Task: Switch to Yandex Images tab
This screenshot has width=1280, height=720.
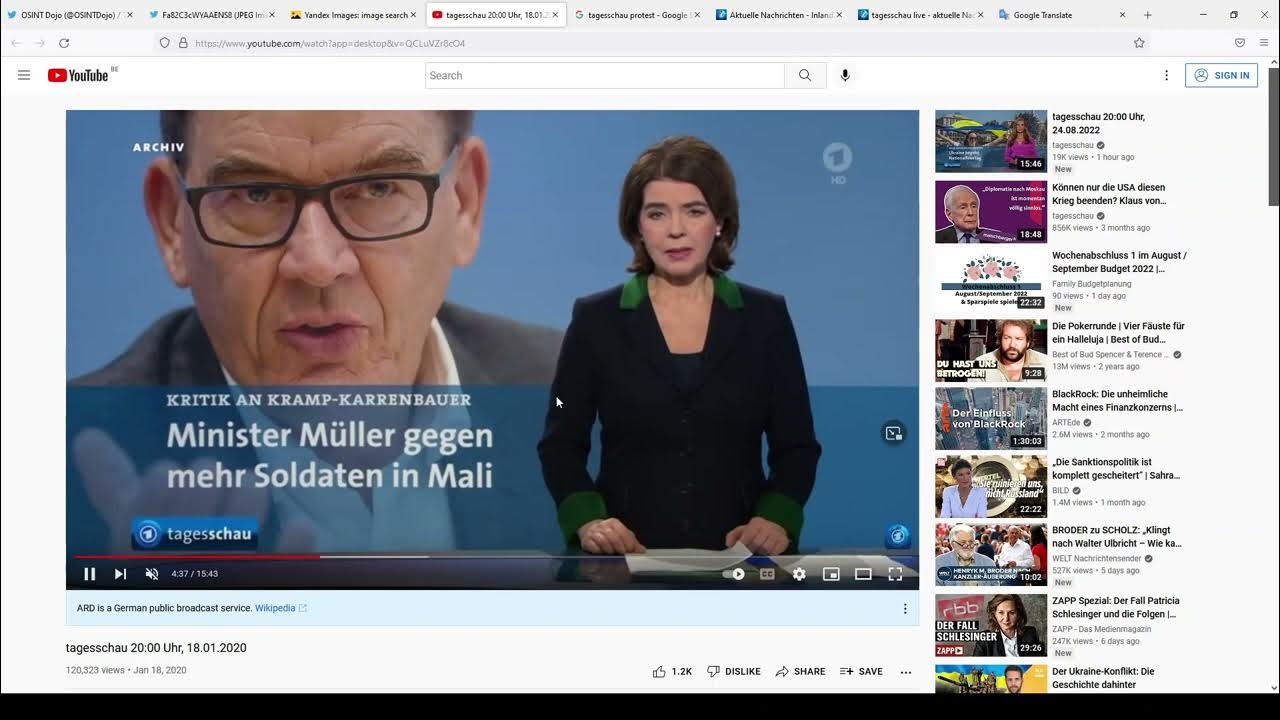Action: click(352, 15)
